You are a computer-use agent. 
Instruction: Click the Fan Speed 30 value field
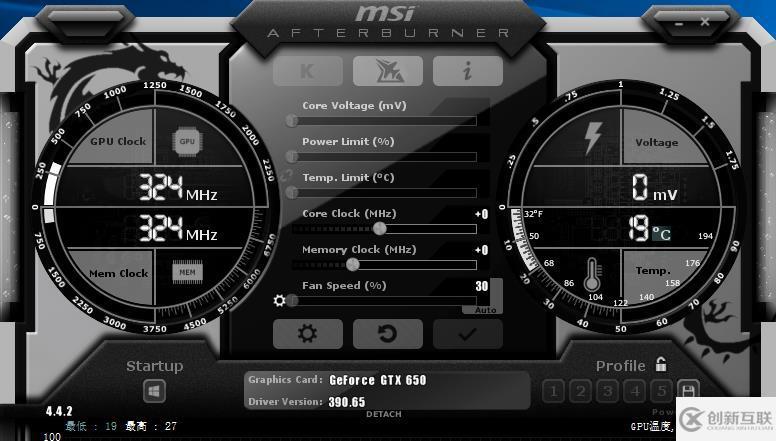[482, 286]
